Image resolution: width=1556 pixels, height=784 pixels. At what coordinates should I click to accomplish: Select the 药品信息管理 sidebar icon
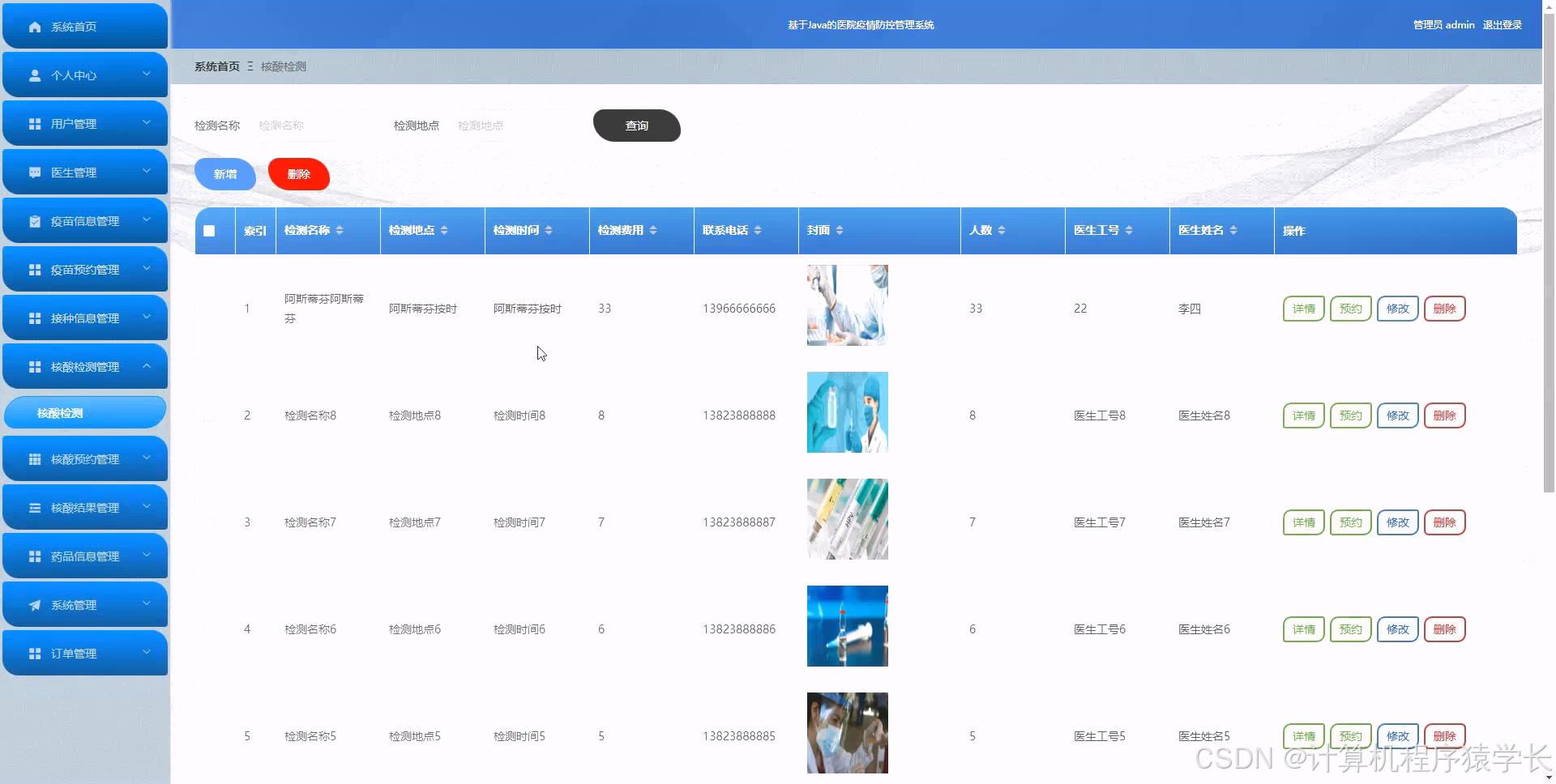[33, 556]
